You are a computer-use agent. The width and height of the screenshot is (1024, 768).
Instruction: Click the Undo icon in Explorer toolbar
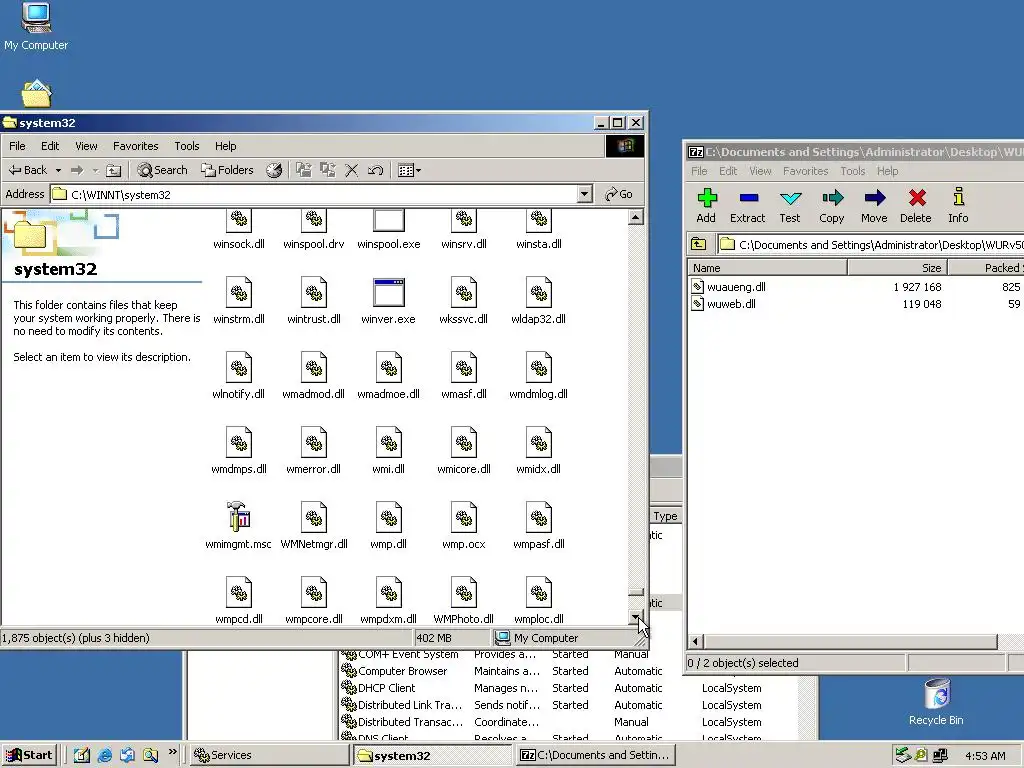(375, 170)
